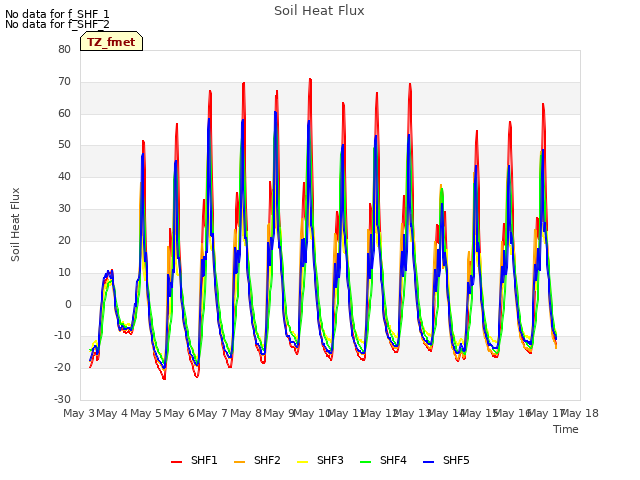Select the SHF2 legend label
This screenshot has width=640, height=480.
pos(267,460)
